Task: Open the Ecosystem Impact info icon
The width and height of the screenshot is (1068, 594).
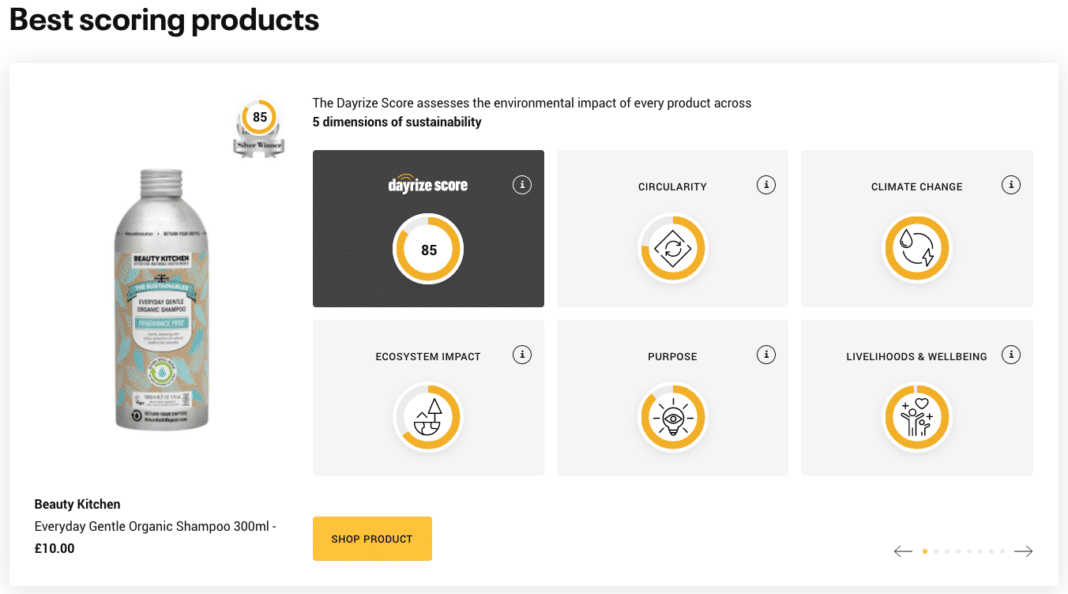Action: coord(522,354)
